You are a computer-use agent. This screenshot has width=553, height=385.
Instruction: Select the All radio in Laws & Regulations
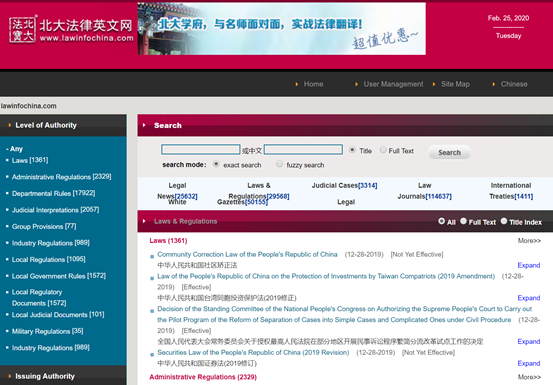442,221
